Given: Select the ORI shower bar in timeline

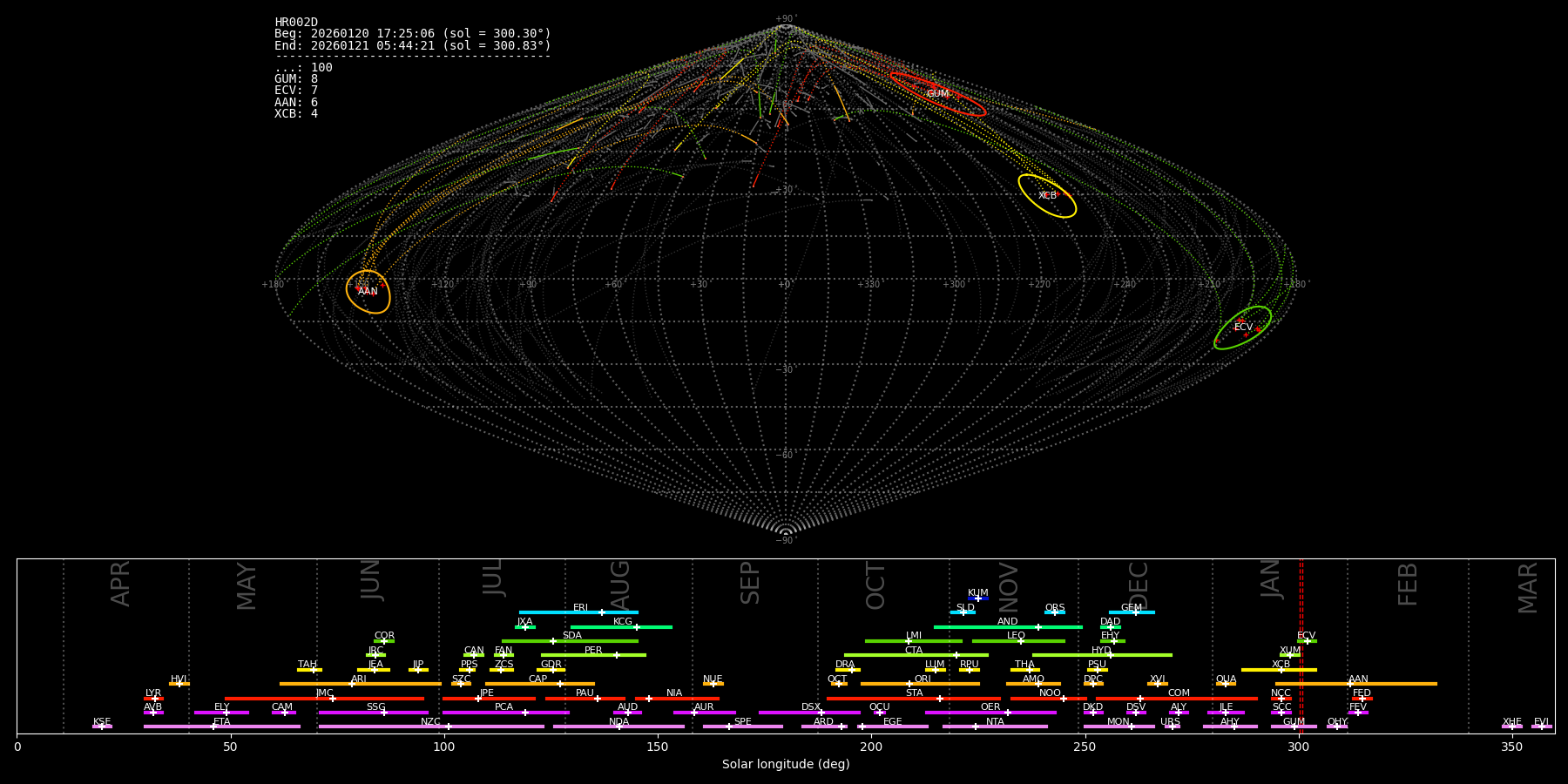Looking at the screenshot, I should tap(920, 684).
